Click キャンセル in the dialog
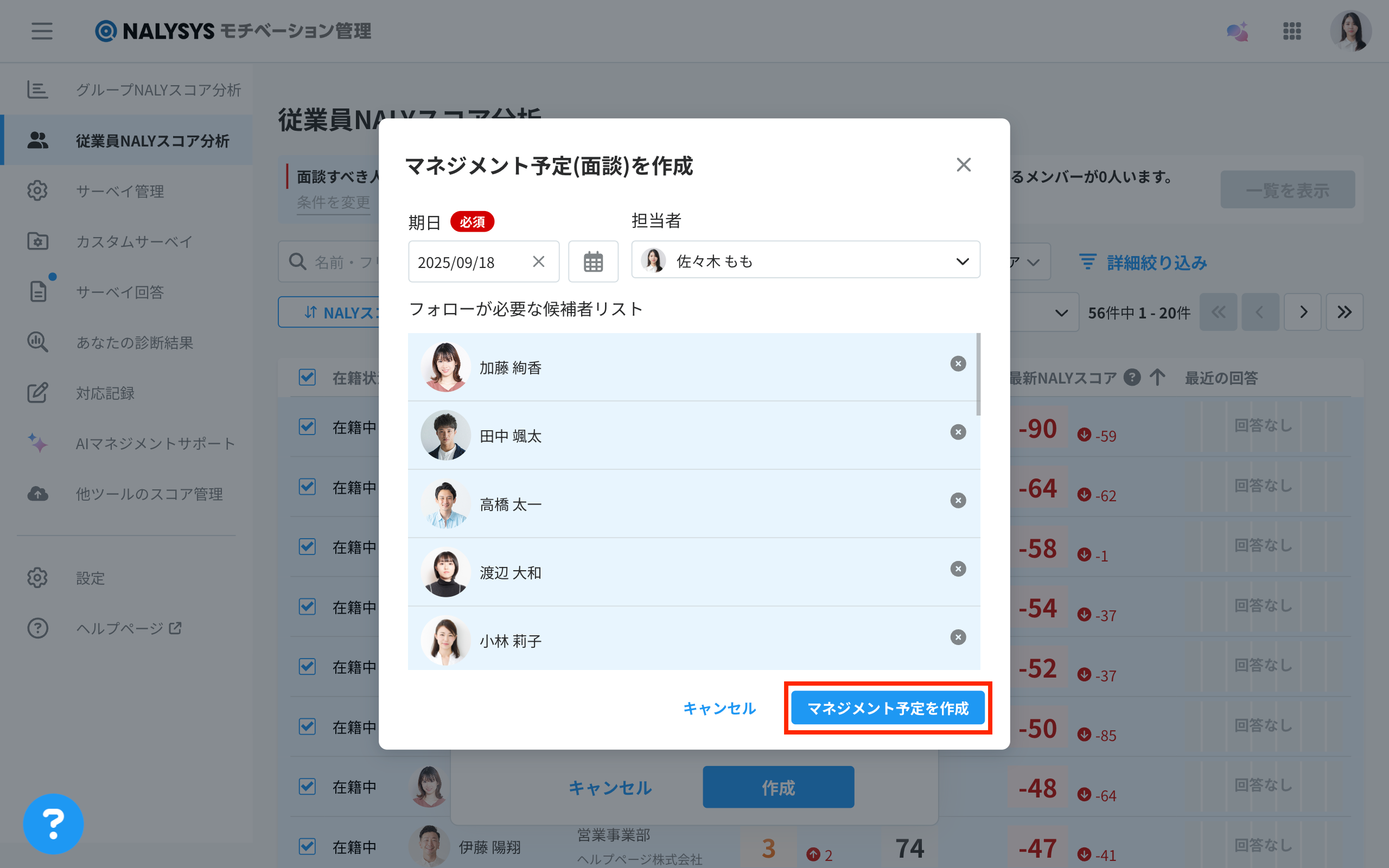The image size is (1389, 868). click(x=719, y=709)
